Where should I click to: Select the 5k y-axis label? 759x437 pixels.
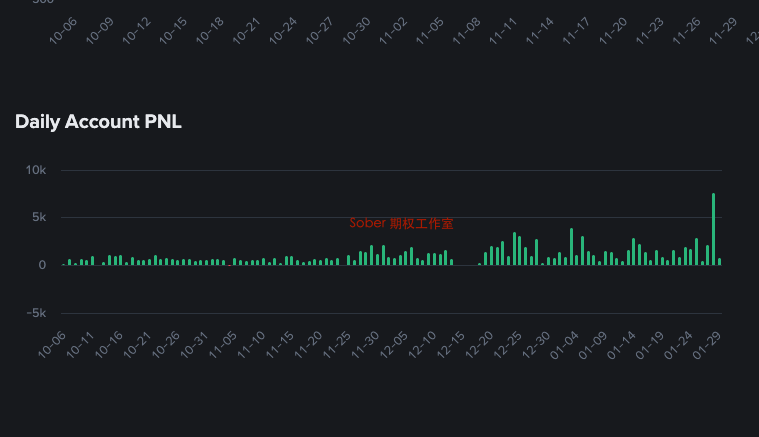38,217
